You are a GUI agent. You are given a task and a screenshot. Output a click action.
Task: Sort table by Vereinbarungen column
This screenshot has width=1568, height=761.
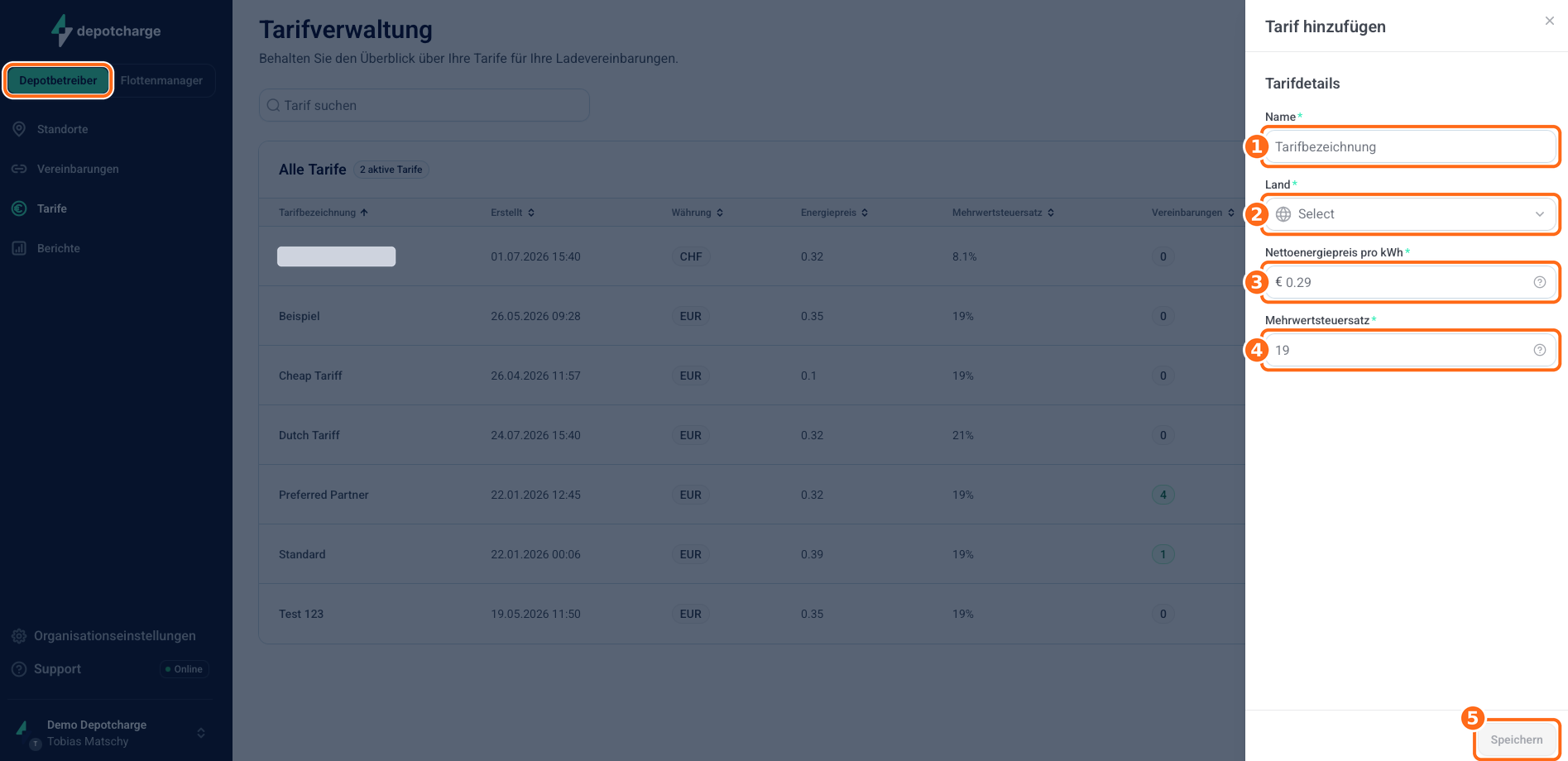click(1193, 213)
